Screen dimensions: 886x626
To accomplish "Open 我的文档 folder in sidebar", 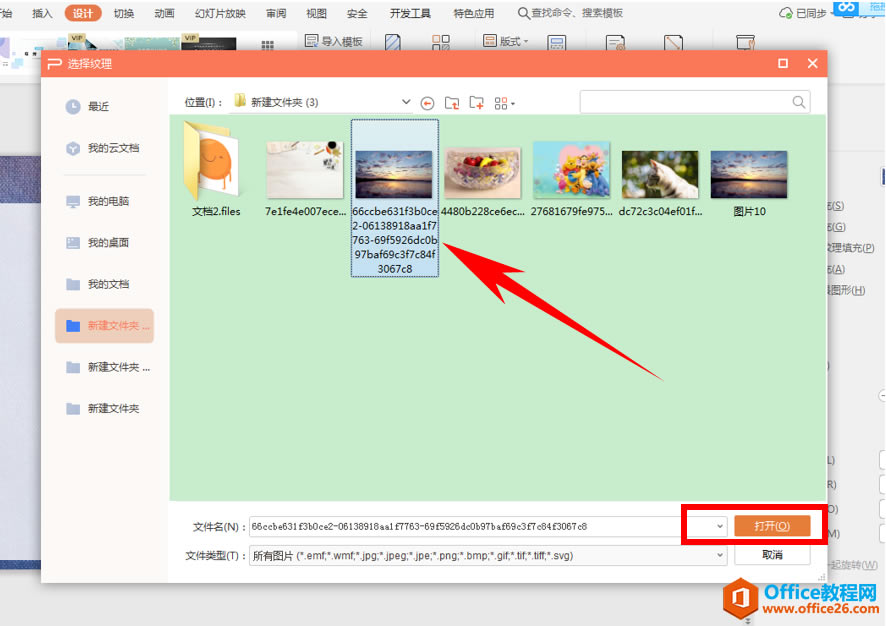I will click(97, 284).
